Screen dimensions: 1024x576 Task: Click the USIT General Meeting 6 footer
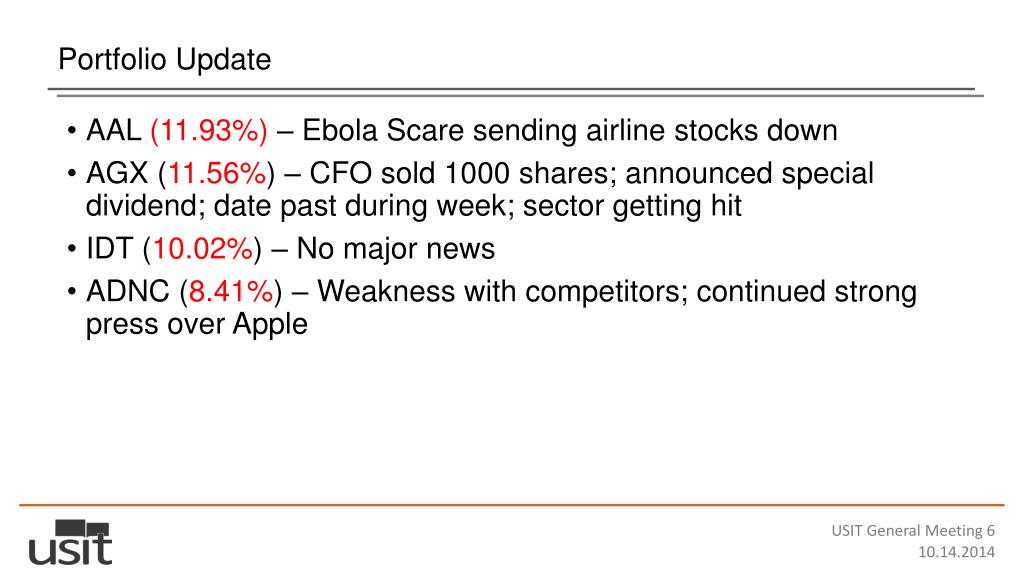pyautogui.click(x=913, y=530)
